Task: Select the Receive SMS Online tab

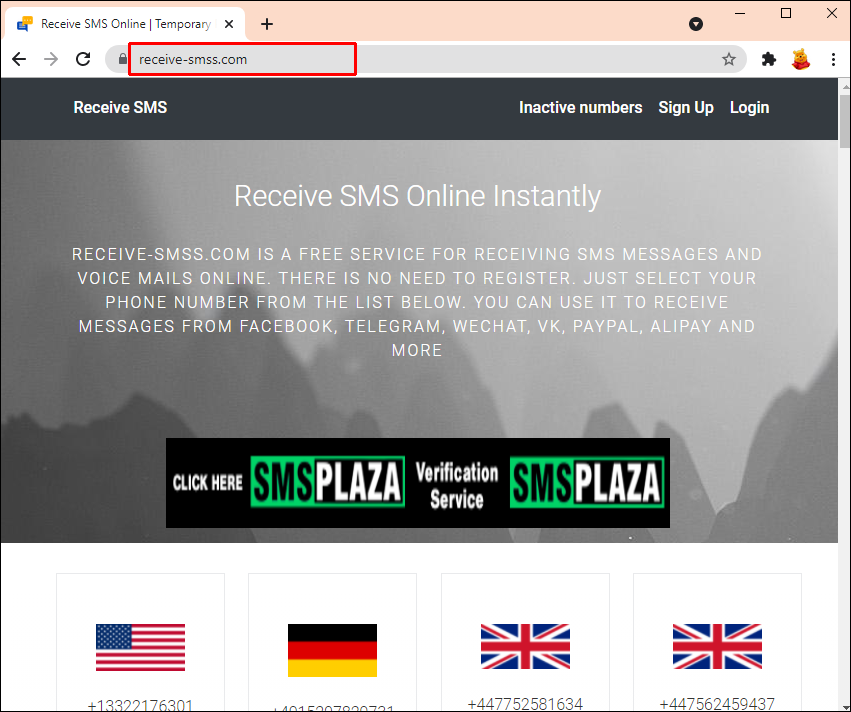Action: point(125,24)
